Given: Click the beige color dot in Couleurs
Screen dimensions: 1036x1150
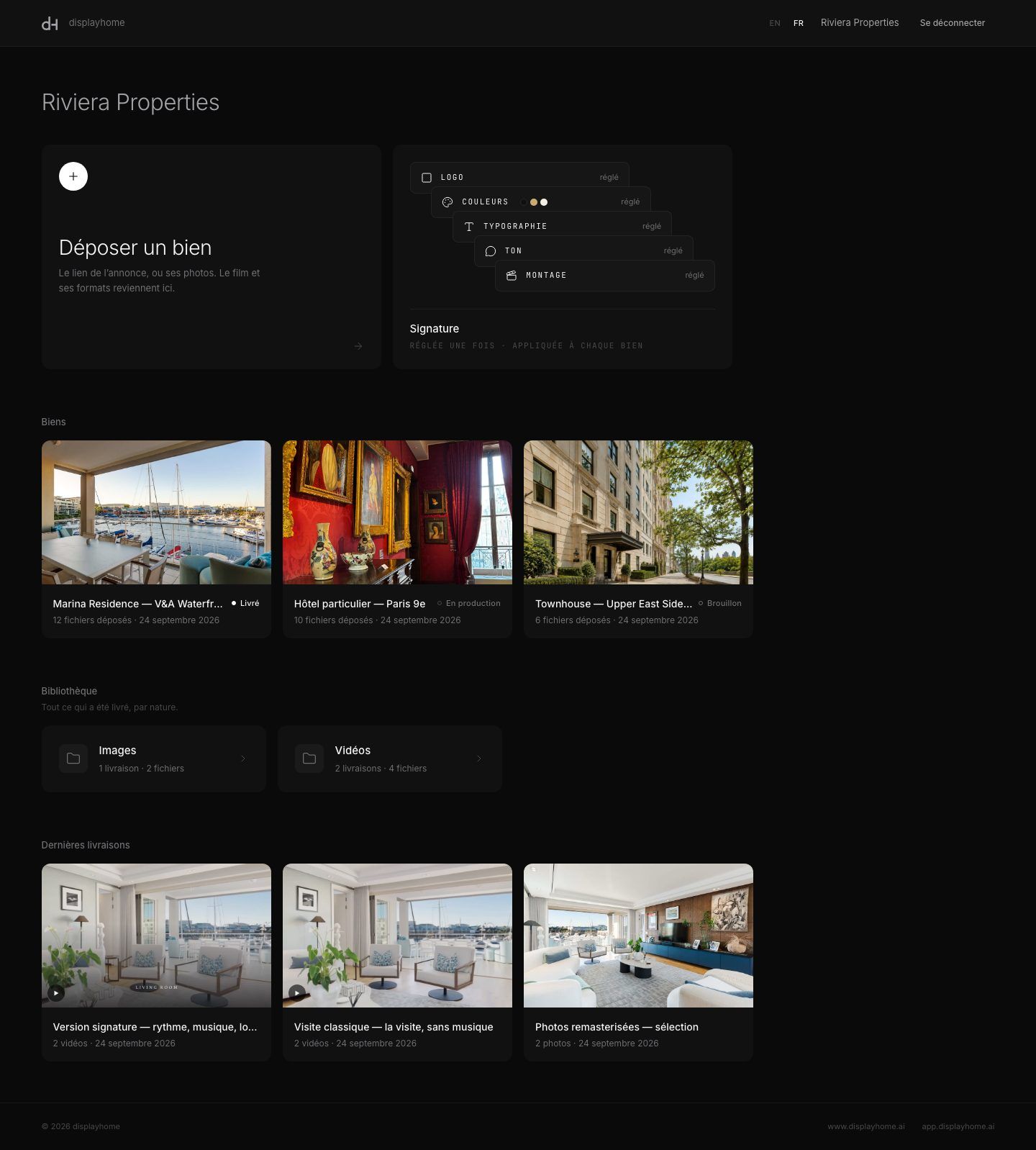Looking at the screenshot, I should [534, 202].
